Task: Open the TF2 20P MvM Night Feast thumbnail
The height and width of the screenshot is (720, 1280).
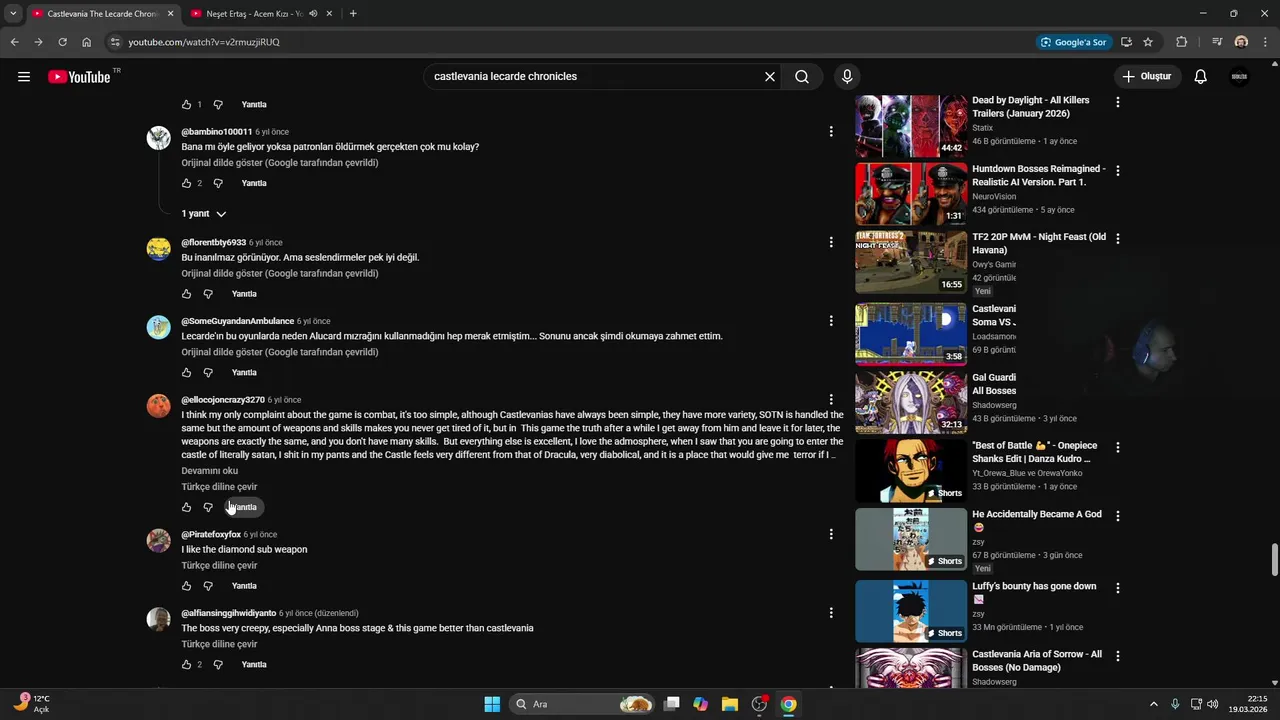Action: click(911, 262)
